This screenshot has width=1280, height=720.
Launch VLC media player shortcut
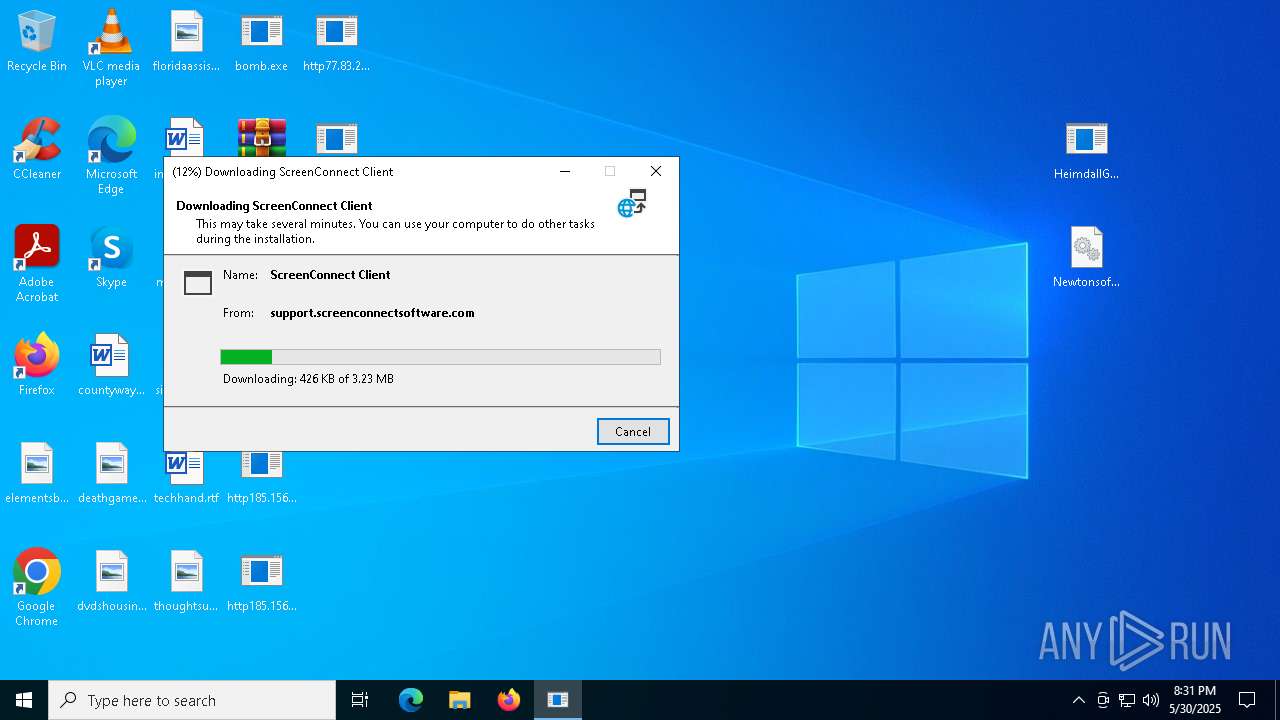111,48
